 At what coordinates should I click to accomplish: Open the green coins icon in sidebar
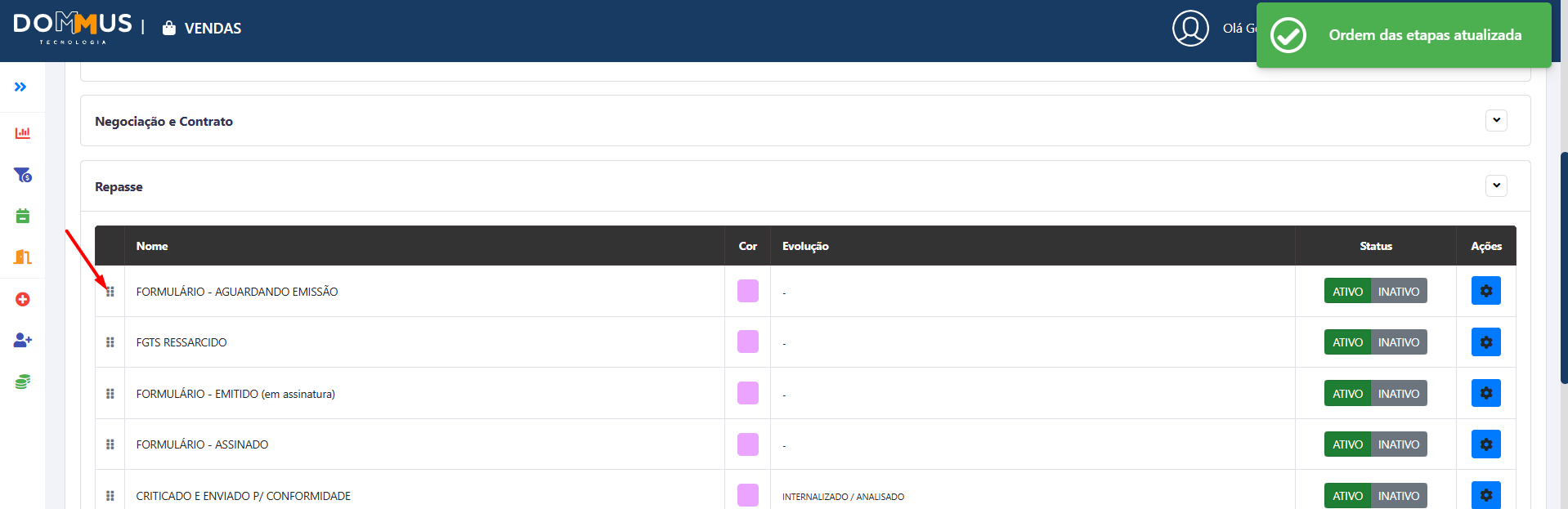[23, 382]
